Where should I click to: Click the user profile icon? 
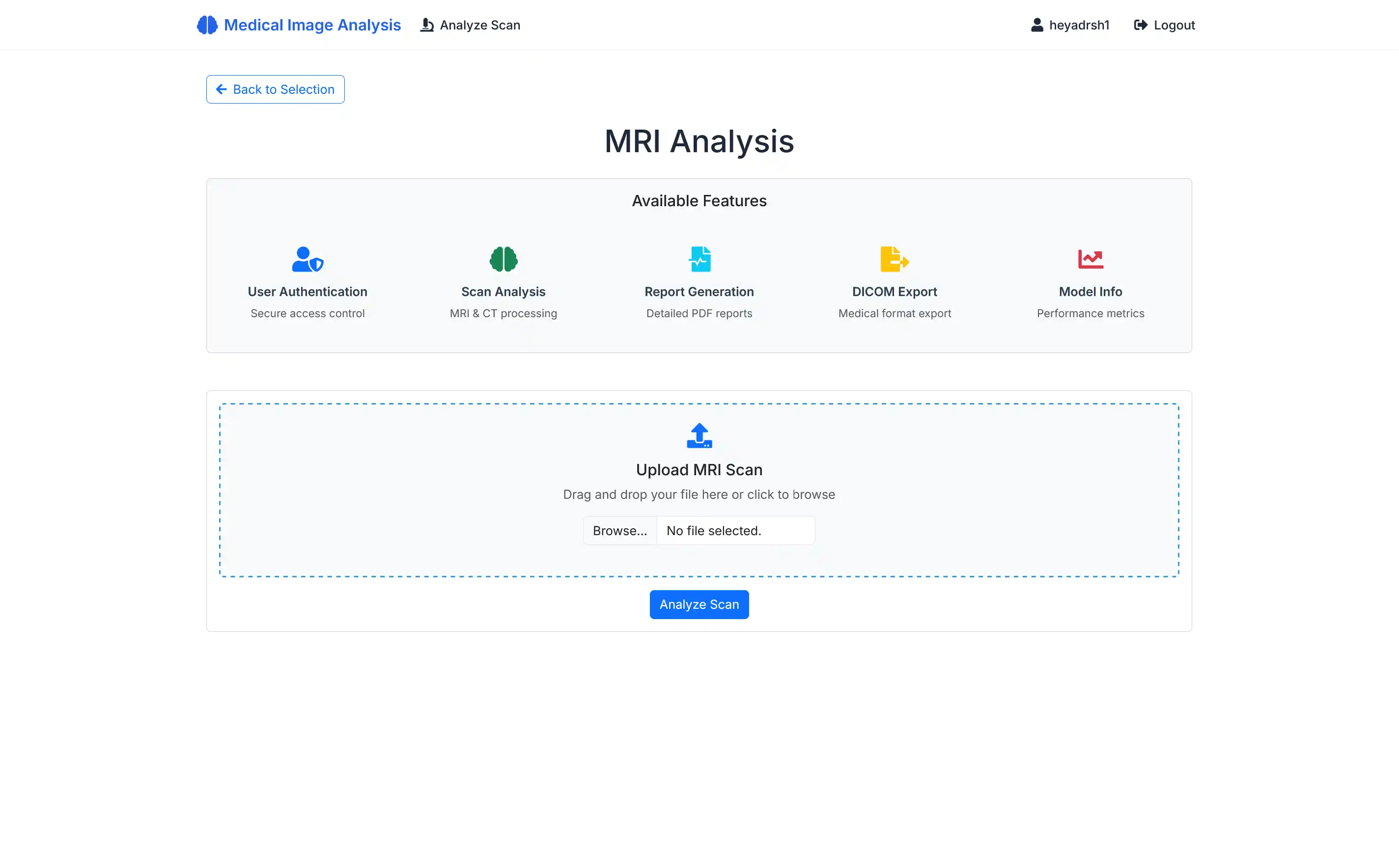tap(1036, 25)
